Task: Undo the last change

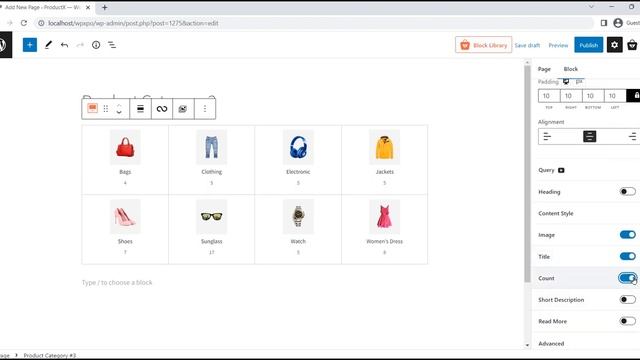Action: point(64,45)
